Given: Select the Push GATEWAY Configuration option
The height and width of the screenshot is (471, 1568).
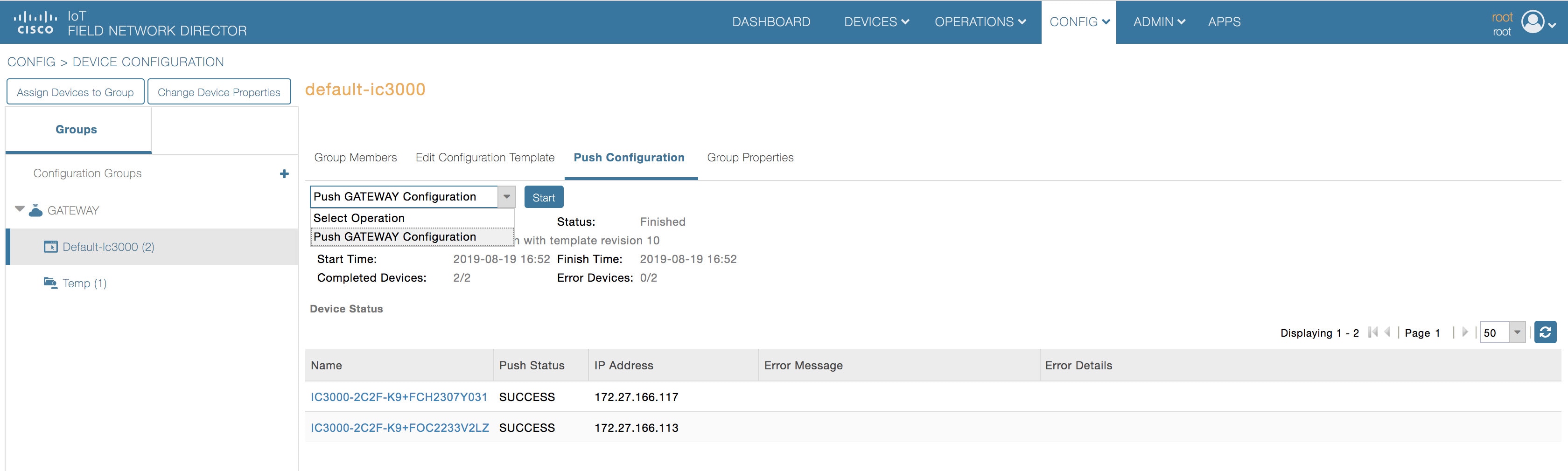Looking at the screenshot, I should point(394,236).
